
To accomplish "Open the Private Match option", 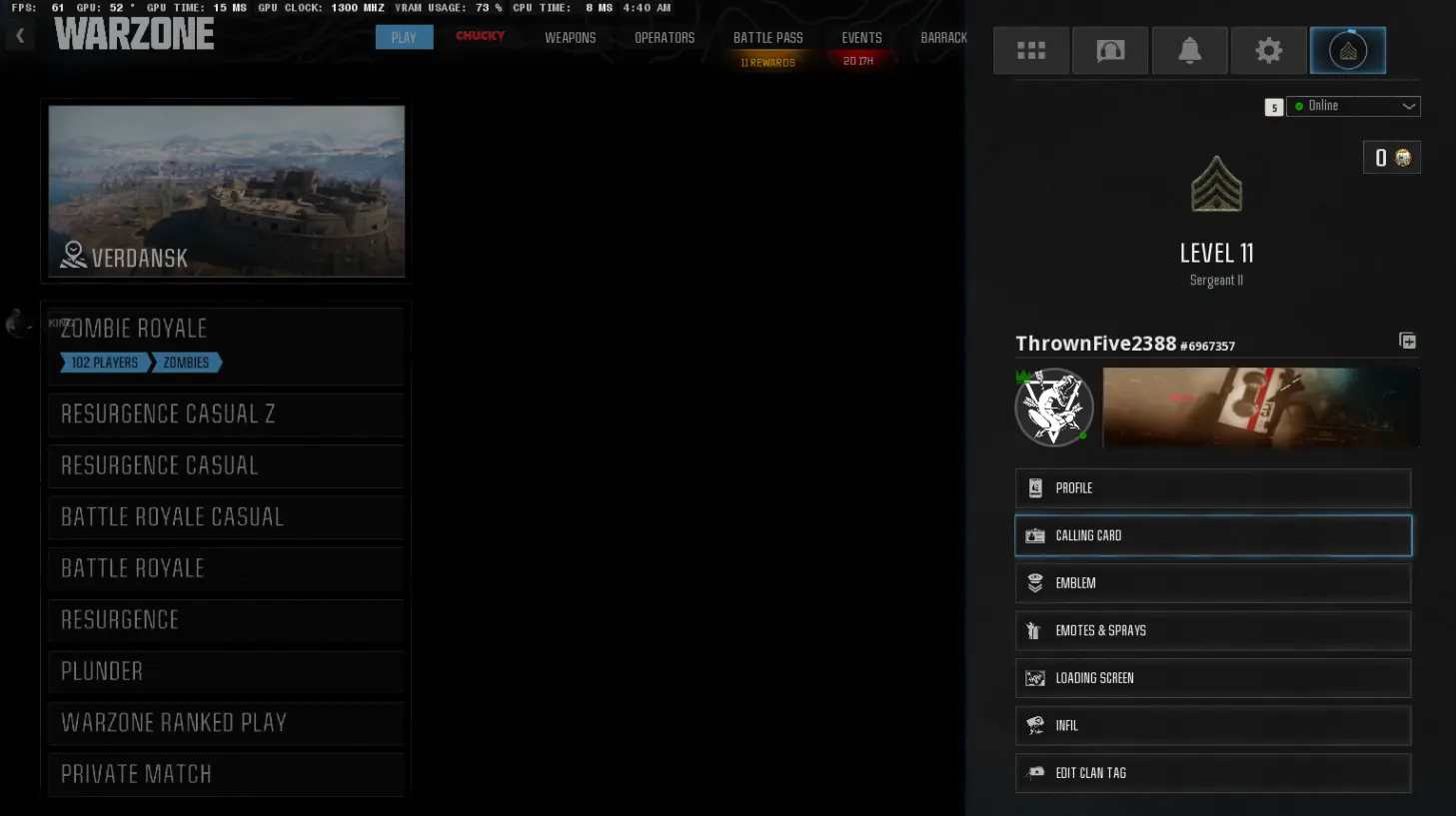I will pos(226,775).
